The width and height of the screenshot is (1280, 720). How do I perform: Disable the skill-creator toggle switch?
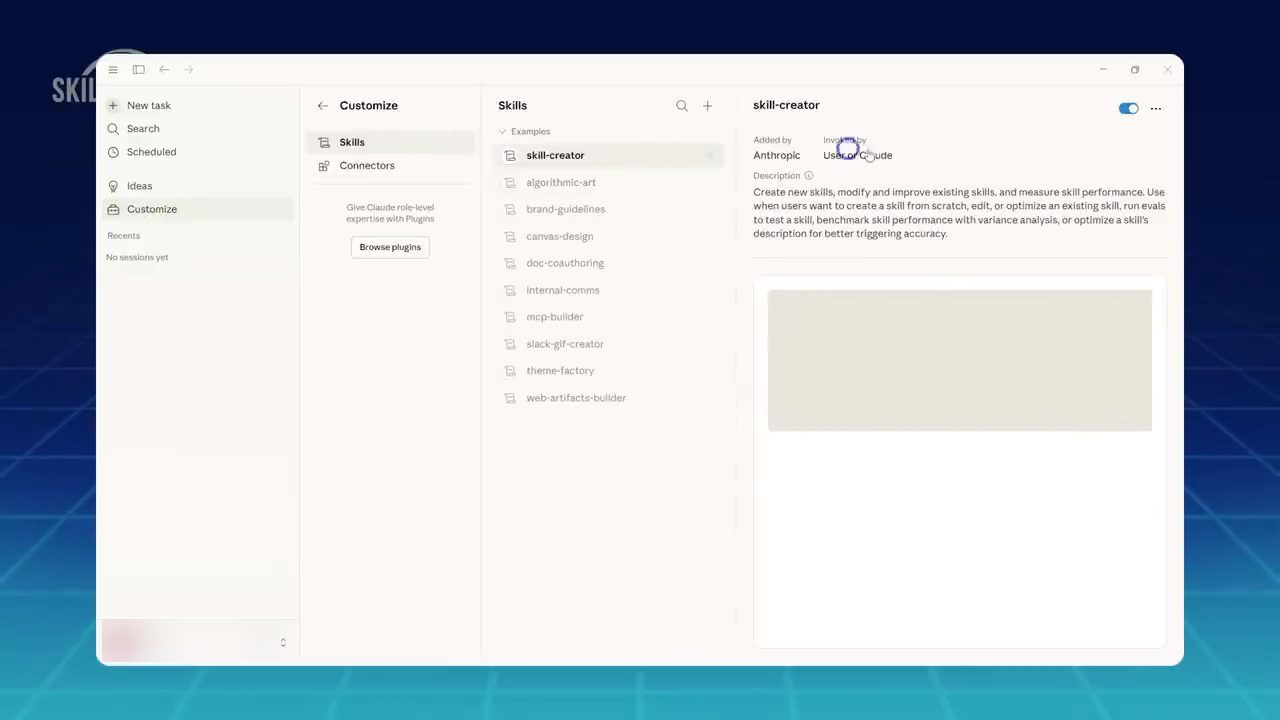(1128, 109)
